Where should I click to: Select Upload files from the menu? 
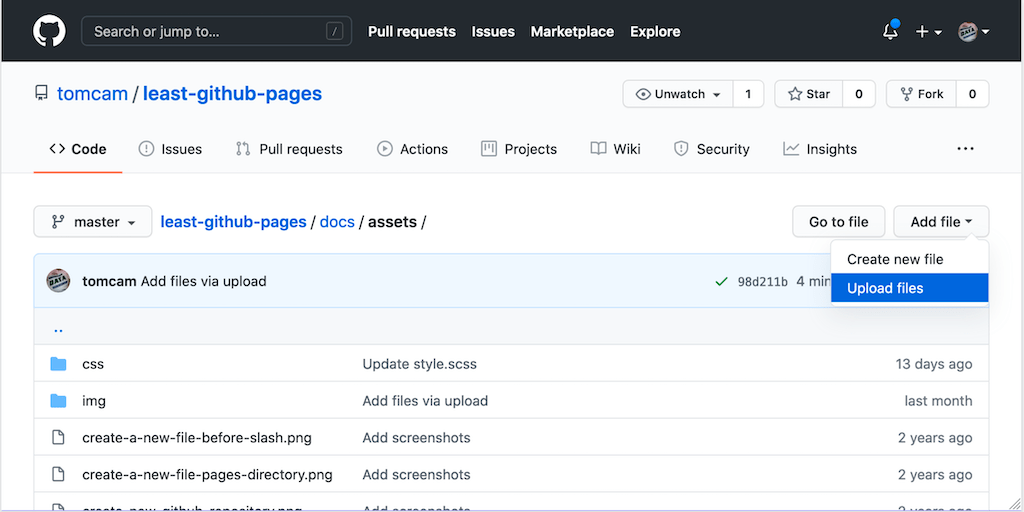pyautogui.click(x=885, y=288)
